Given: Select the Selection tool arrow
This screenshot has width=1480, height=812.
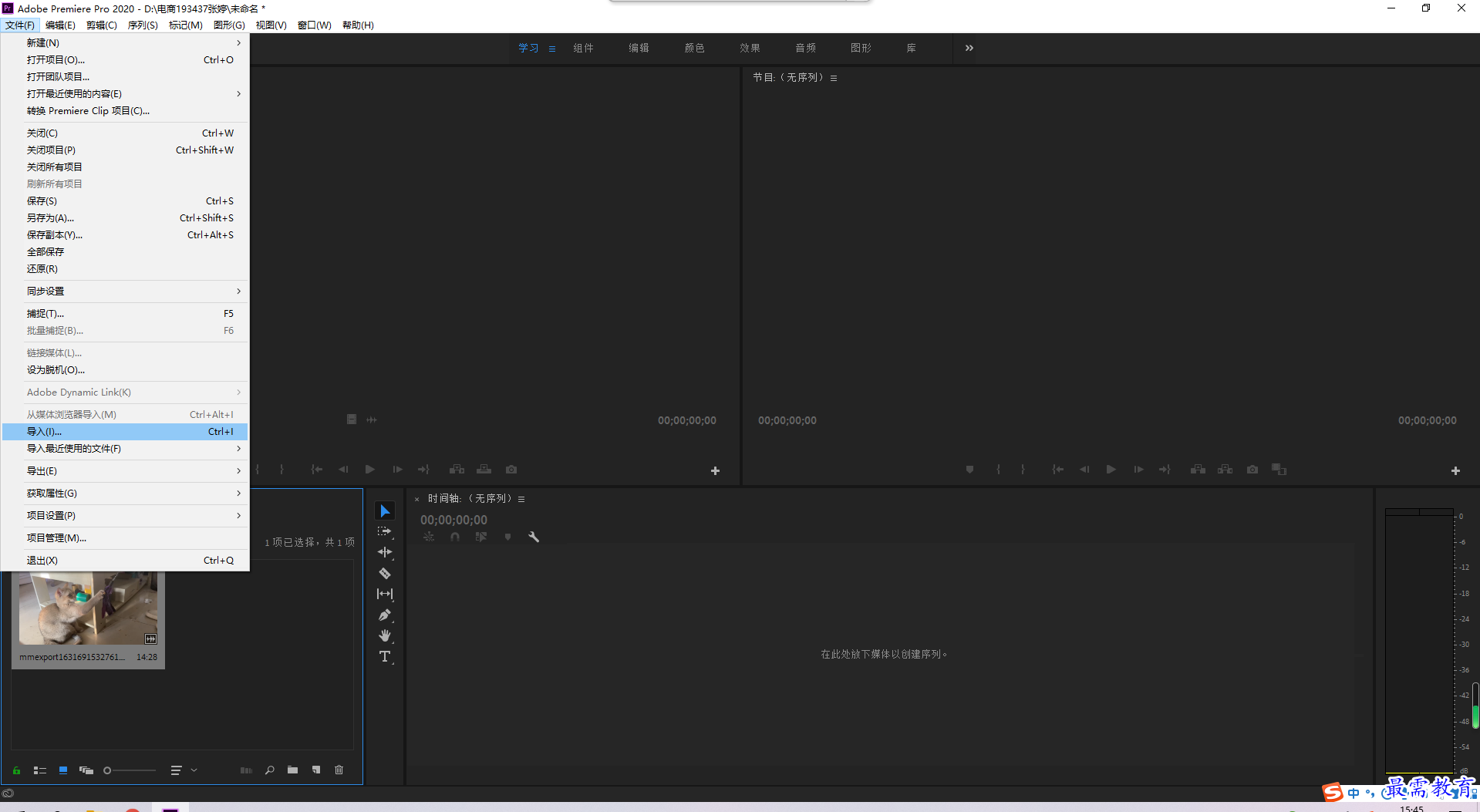Looking at the screenshot, I should 385,511.
